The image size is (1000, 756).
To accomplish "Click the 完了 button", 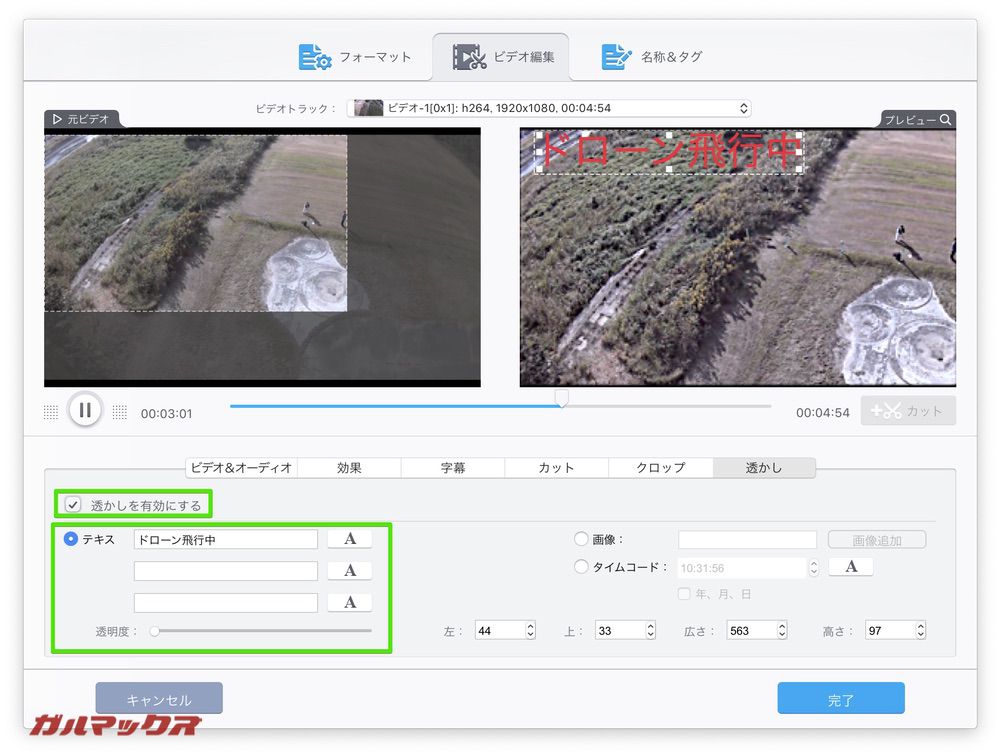I will tap(841, 698).
